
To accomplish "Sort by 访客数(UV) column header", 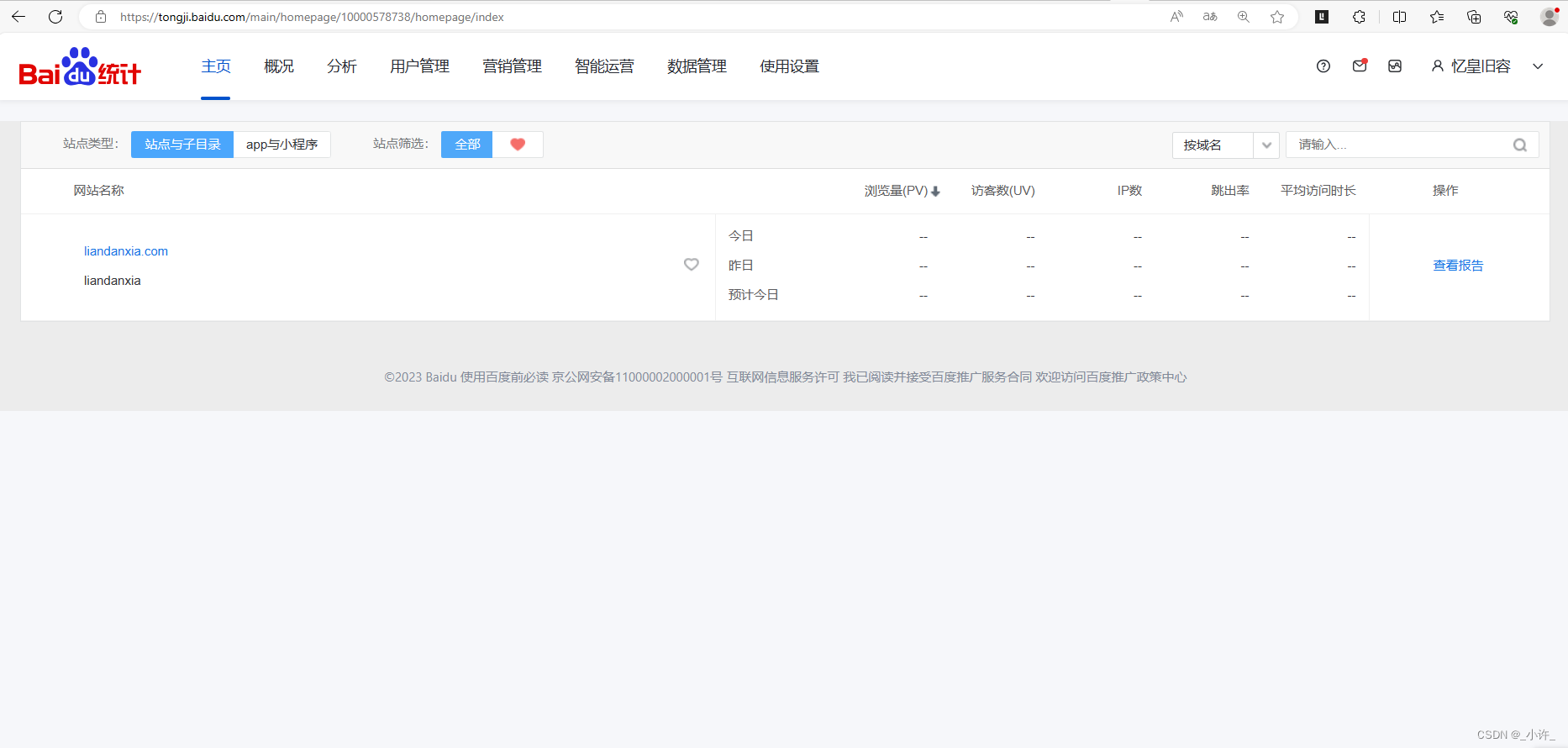I will tap(1003, 191).
